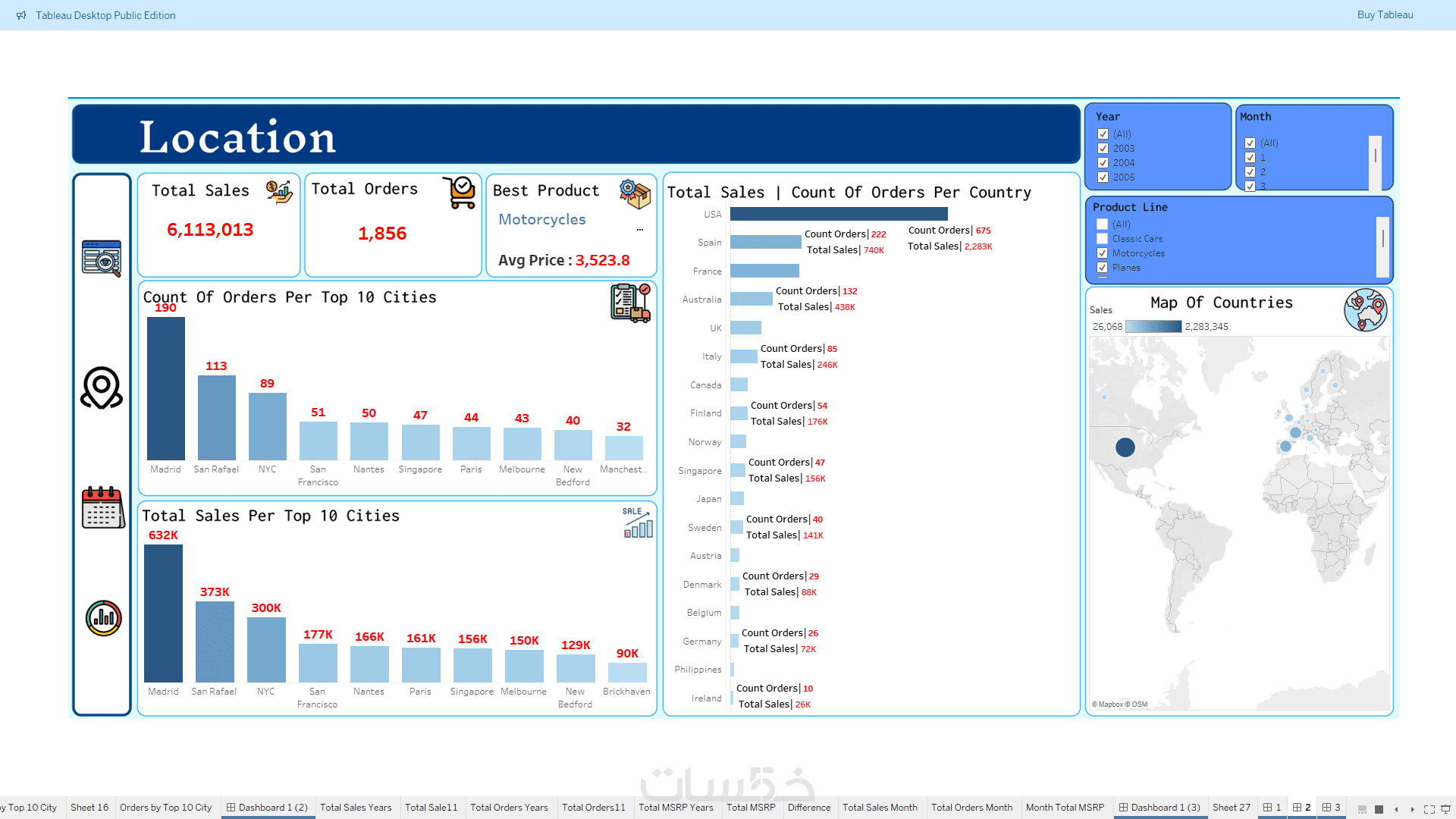
Task: Open the Dashboard 1 (3) tab
Action: coord(1159,808)
